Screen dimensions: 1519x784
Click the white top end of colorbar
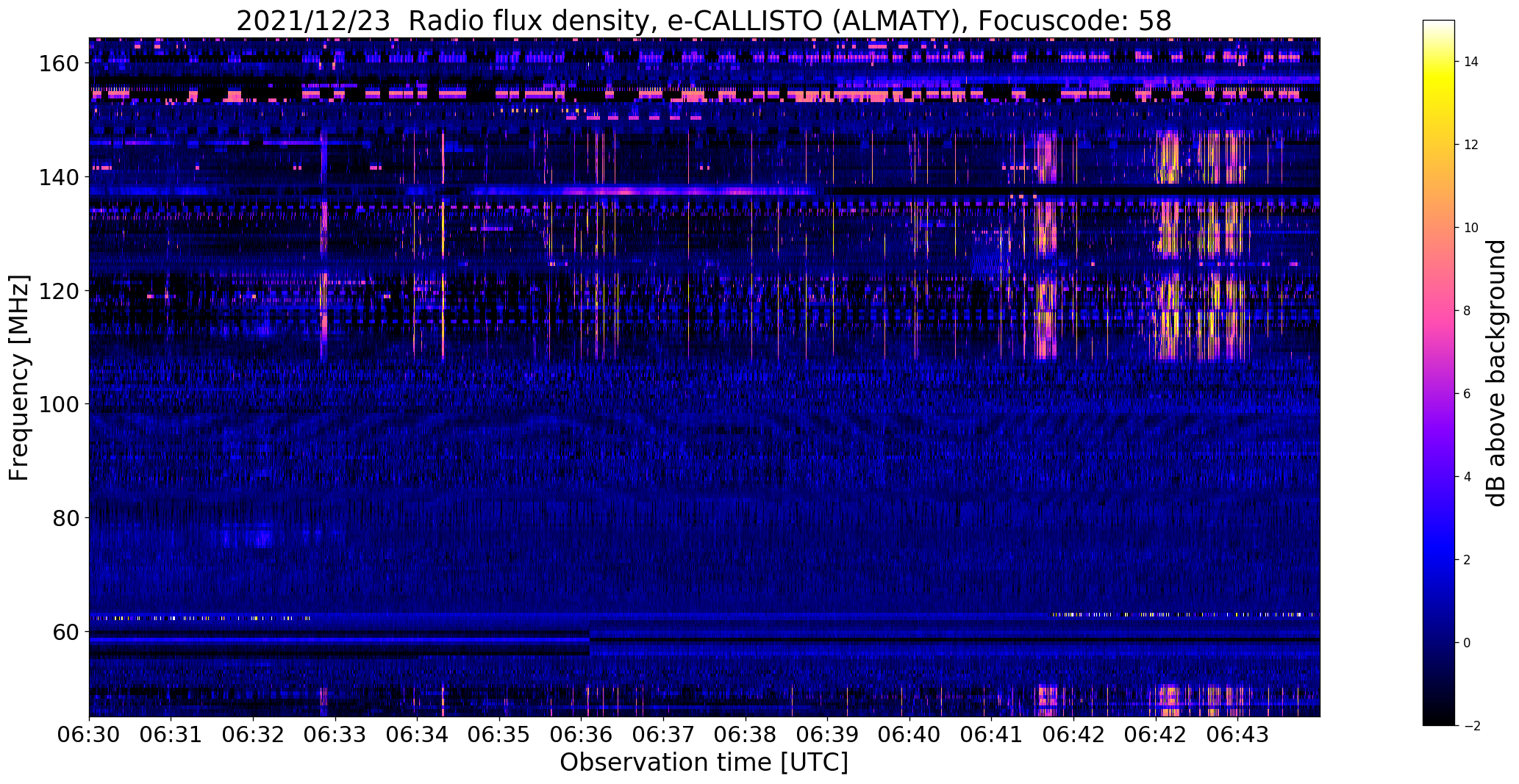(x=1439, y=24)
